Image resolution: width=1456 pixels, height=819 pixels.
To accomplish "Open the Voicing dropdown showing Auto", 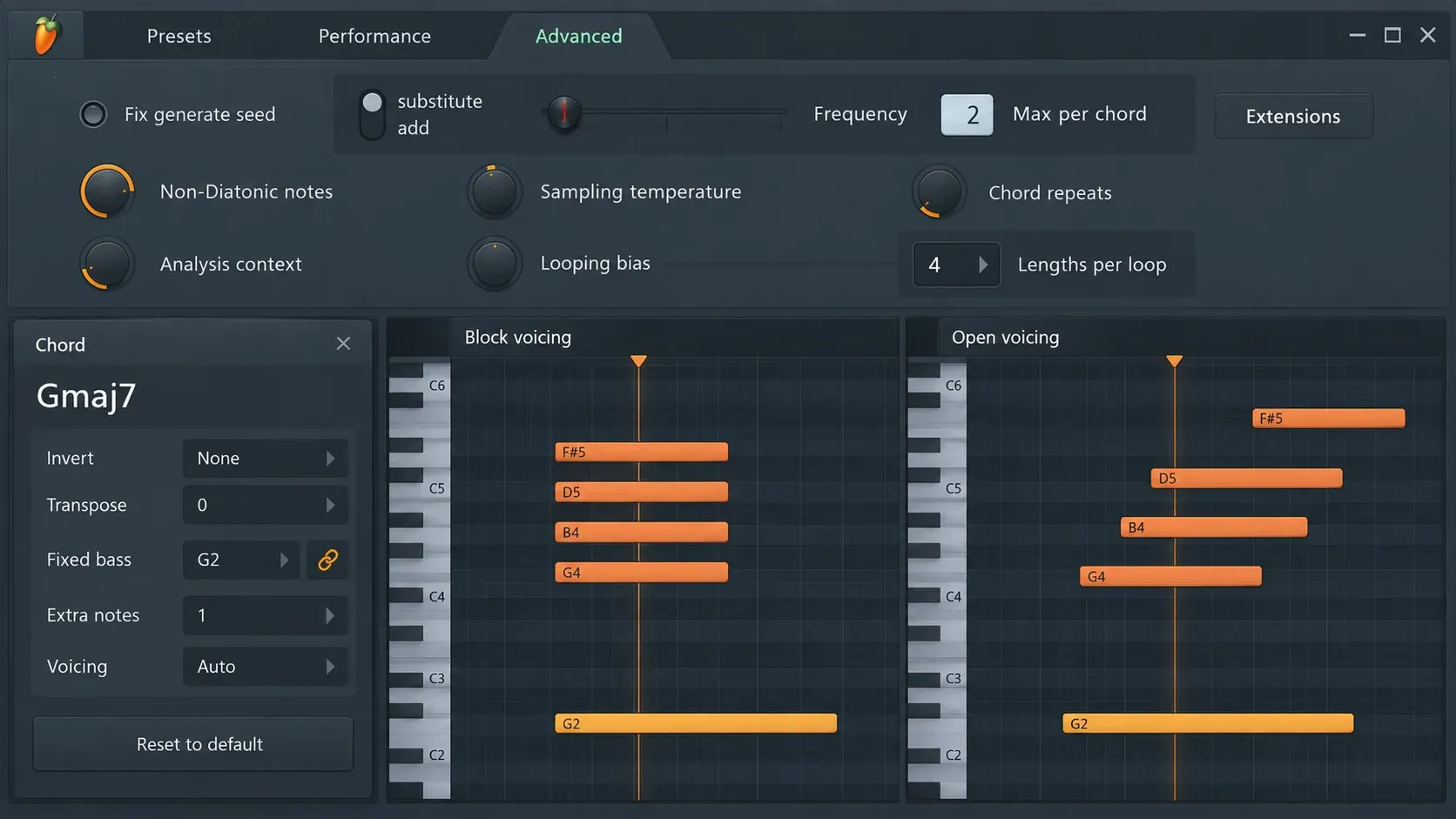I will 265,667.
